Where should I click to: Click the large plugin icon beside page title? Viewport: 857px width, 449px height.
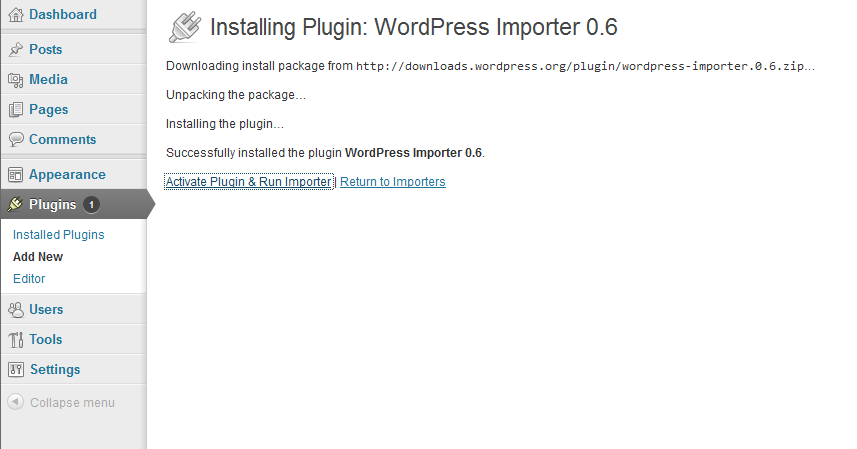click(185, 27)
